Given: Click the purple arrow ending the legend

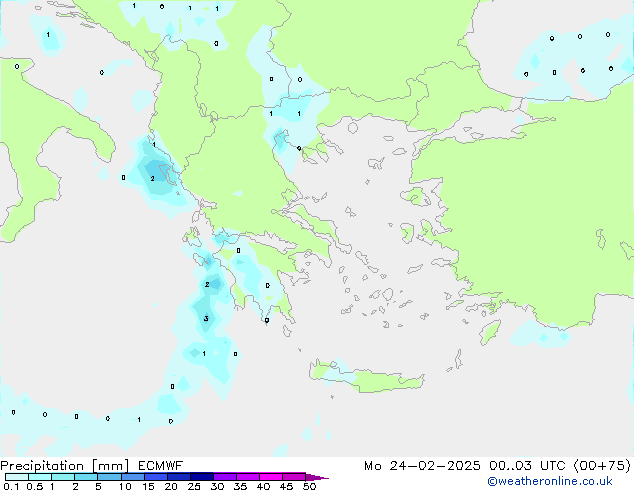Looking at the screenshot, I should click(x=317, y=477).
